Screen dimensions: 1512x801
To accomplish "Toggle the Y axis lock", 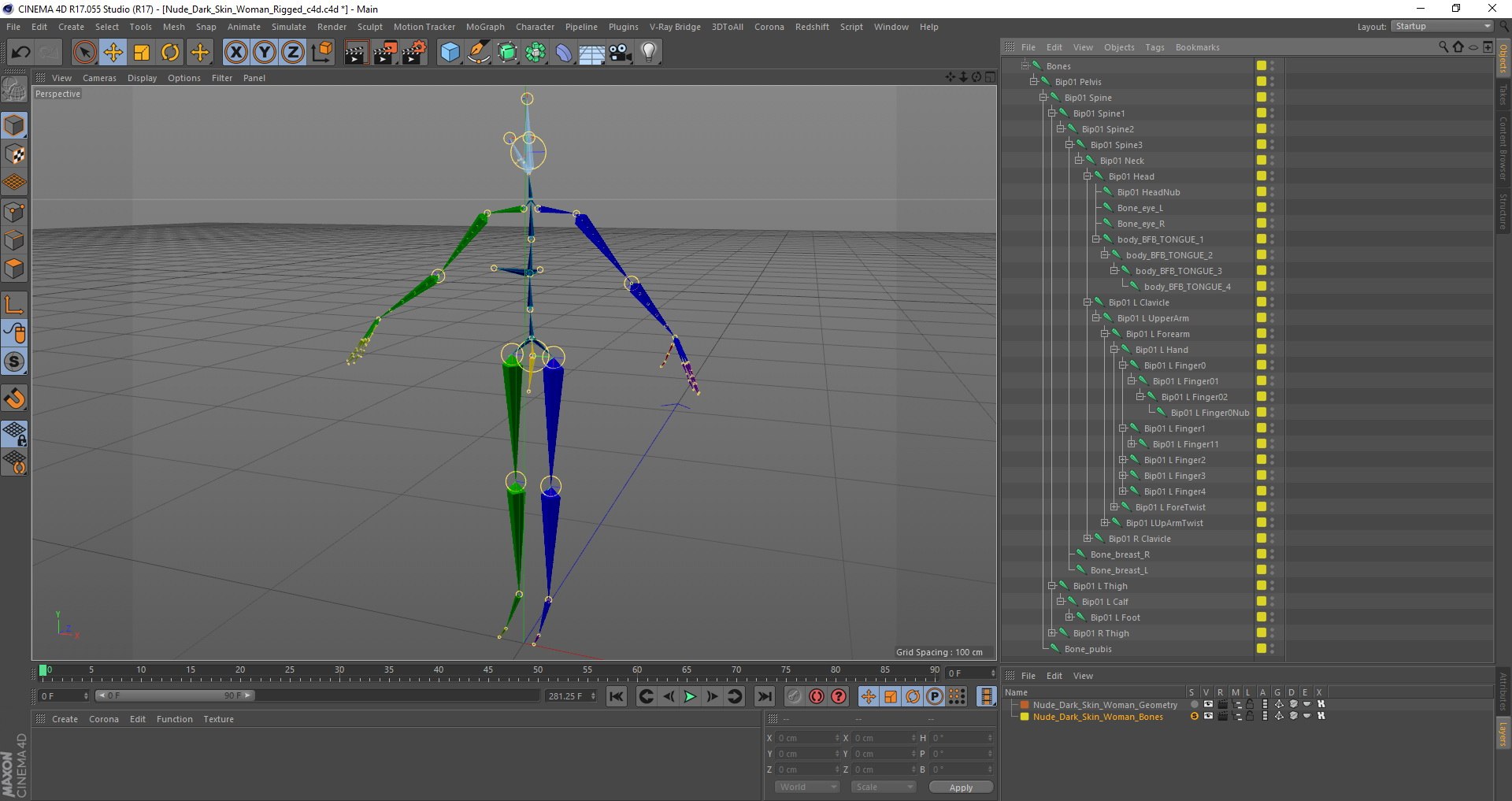I will (265, 53).
